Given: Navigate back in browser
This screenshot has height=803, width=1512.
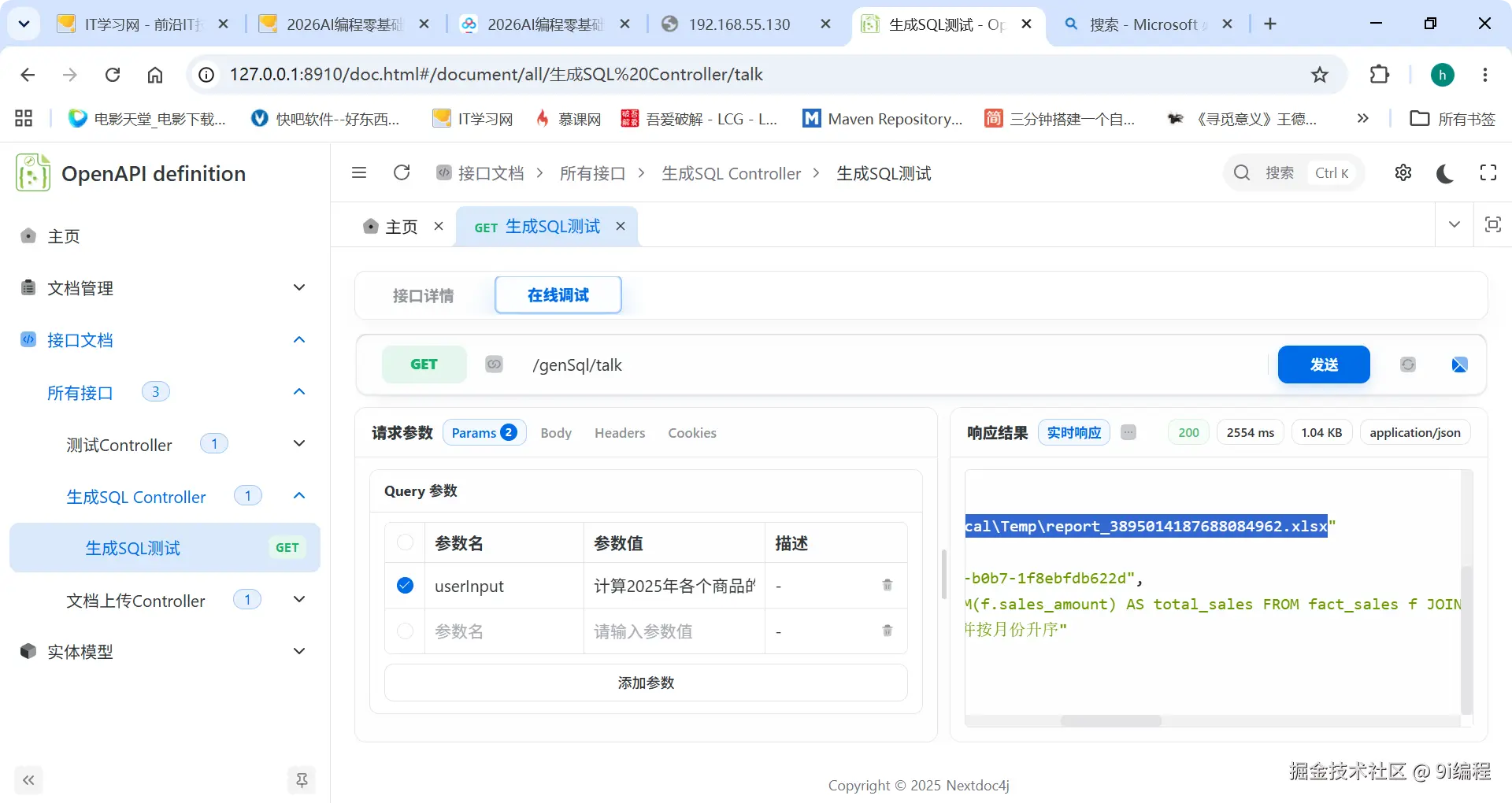Looking at the screenshot, I should pyautogui.click(x=28, y=75).
